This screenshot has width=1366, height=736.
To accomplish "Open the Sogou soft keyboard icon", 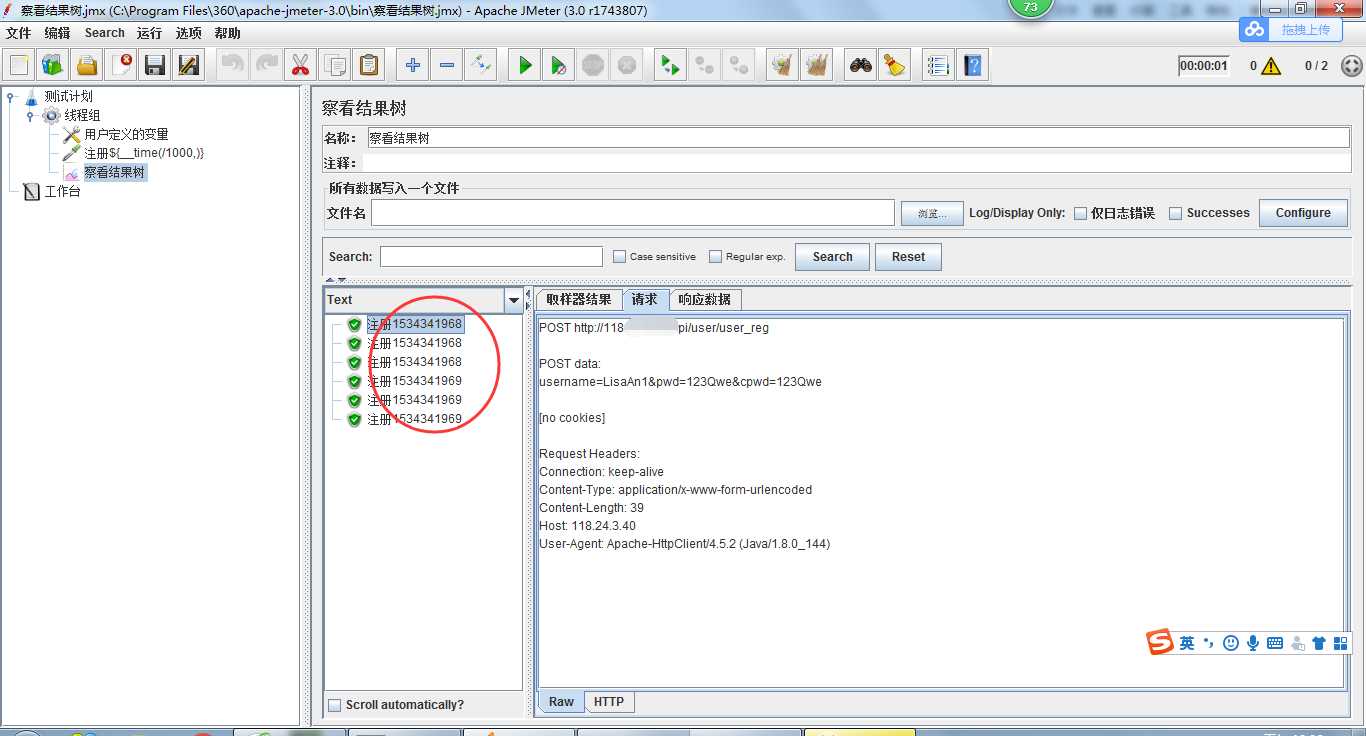I will pyautogui.click(x=1275, y=643).
